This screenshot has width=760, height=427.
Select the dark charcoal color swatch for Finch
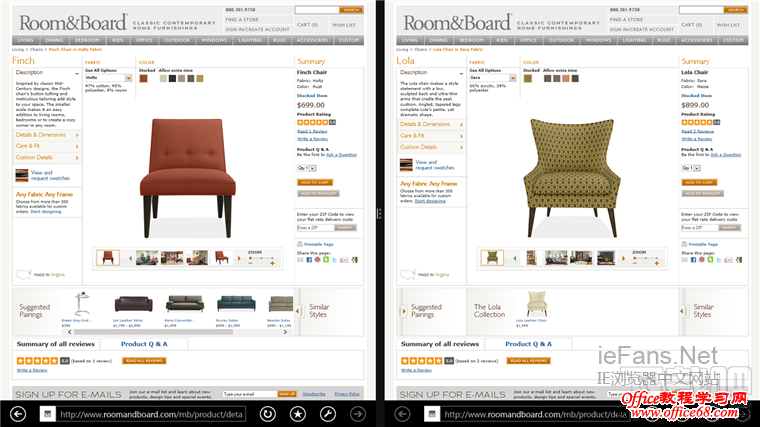172,79
